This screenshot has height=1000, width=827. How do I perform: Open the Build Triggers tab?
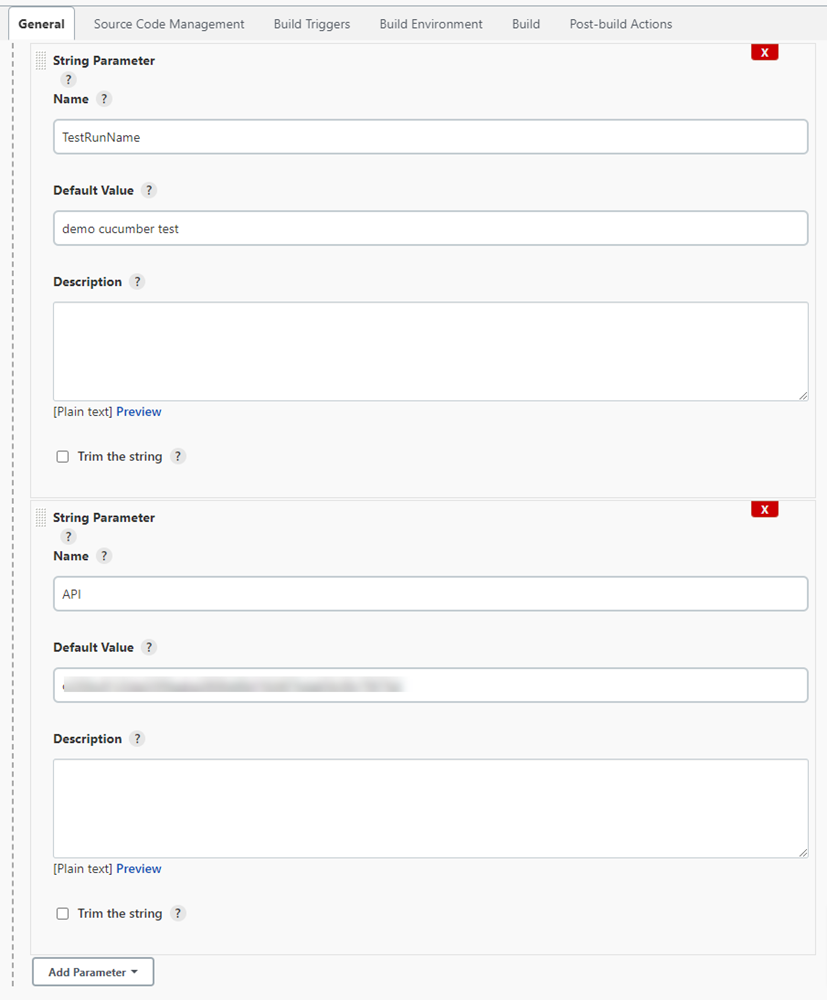[x=312, y=24]
